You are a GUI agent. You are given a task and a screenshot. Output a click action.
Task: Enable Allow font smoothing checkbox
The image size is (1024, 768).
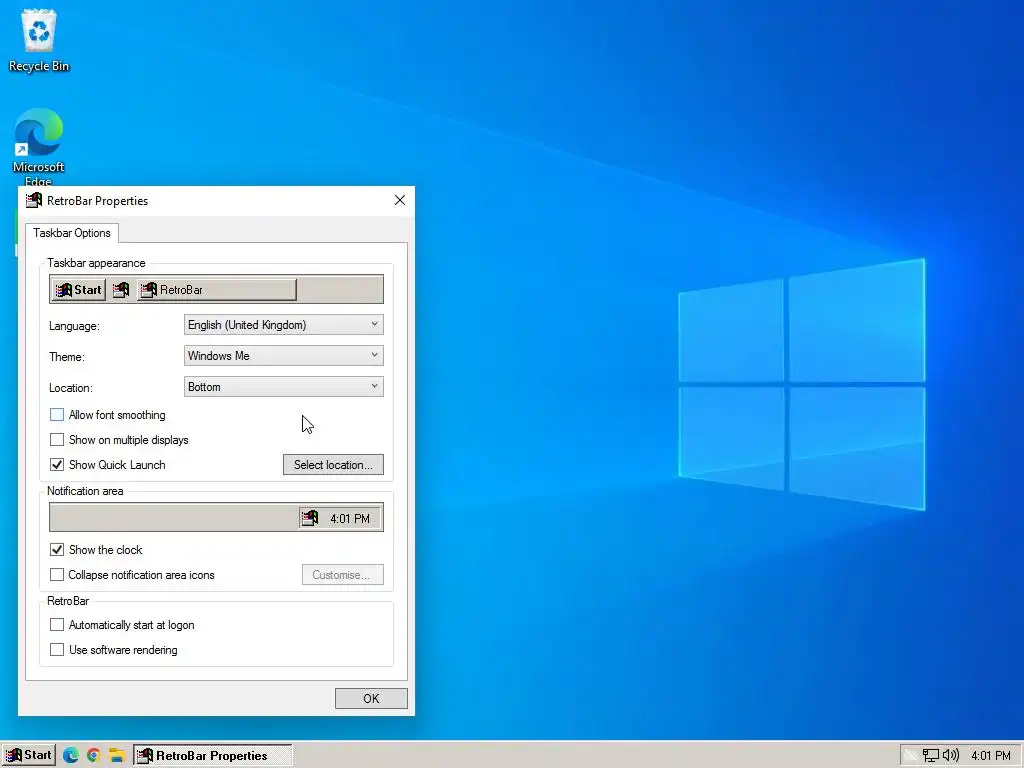tap(57, 415)
